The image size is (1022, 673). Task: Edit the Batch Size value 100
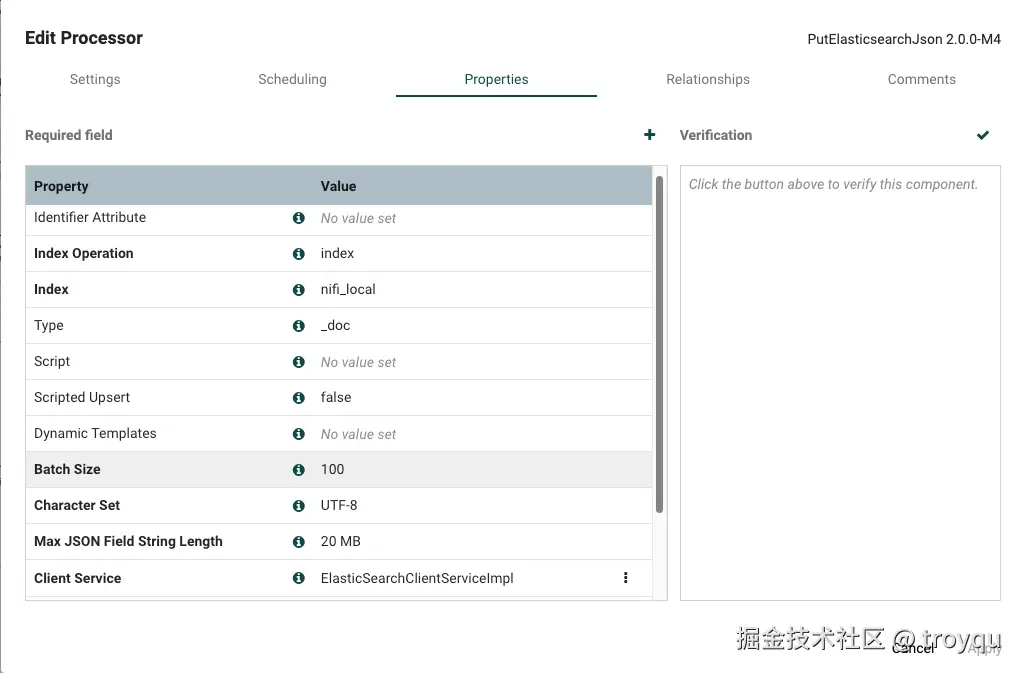(x=333, y=470)
